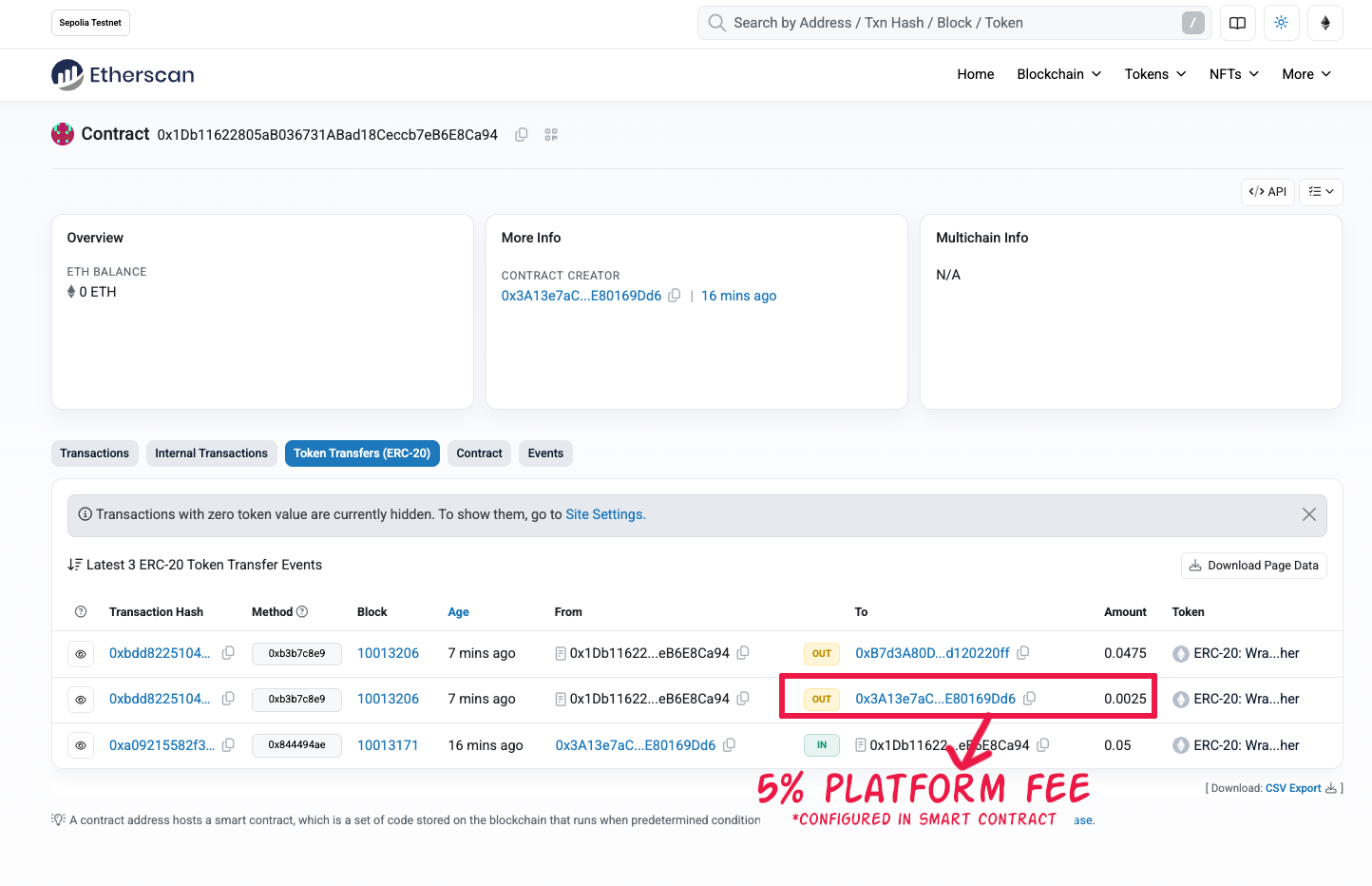This screenshot has width=1372, height=886.
Task: Open transaction hash 0xa09215582f3
Action: point(162,745)
